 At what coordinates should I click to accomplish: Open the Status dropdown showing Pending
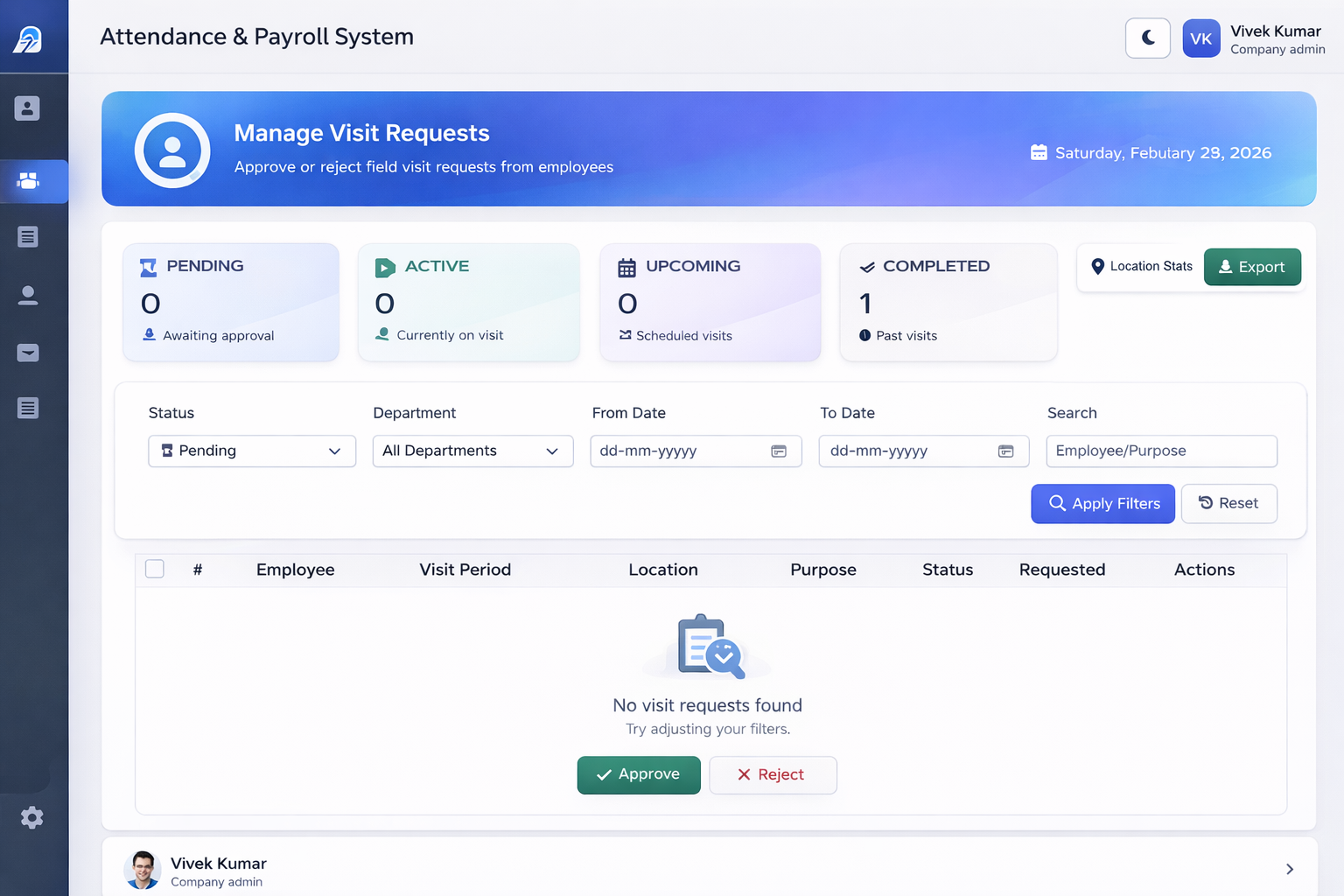tap(252, 451)
